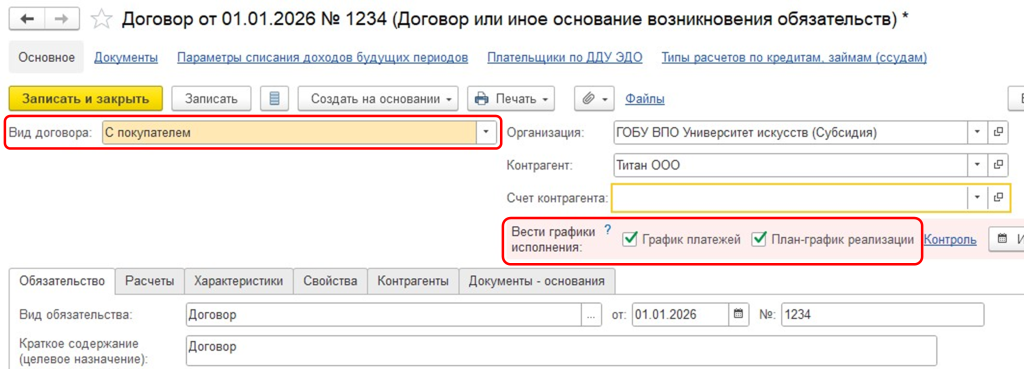Expand the Организация dropdown arrow
The width and height of the screenshot is (1024, 369).
977,133
